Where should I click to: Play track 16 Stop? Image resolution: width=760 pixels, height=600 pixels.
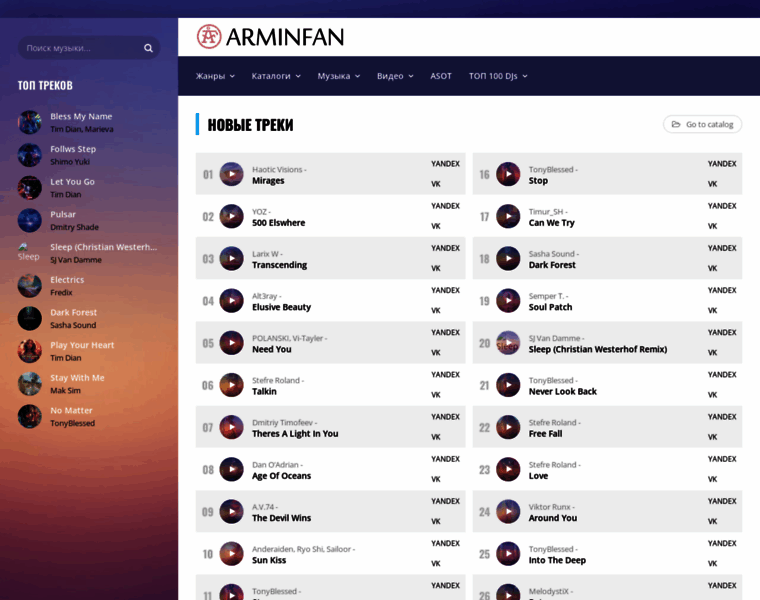pos(508,174)
